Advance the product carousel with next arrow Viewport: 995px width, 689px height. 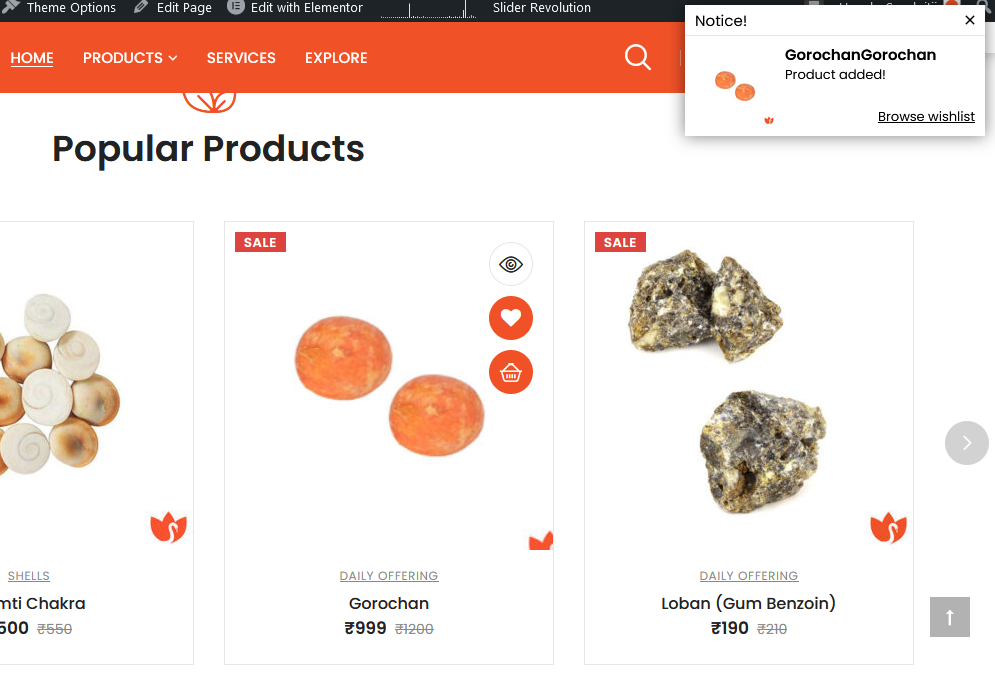[966, 443]
